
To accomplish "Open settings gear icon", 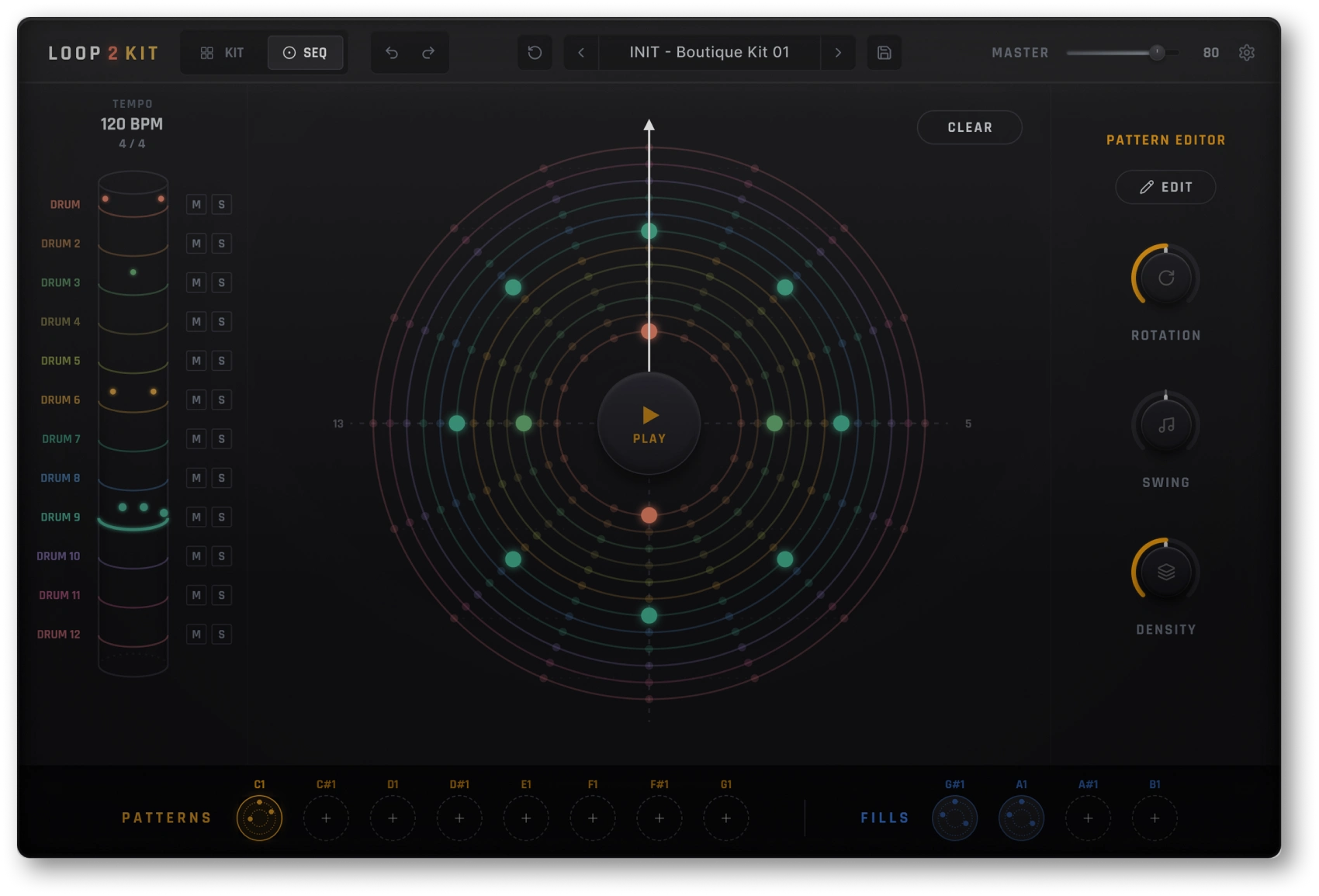I will 1247,53.
